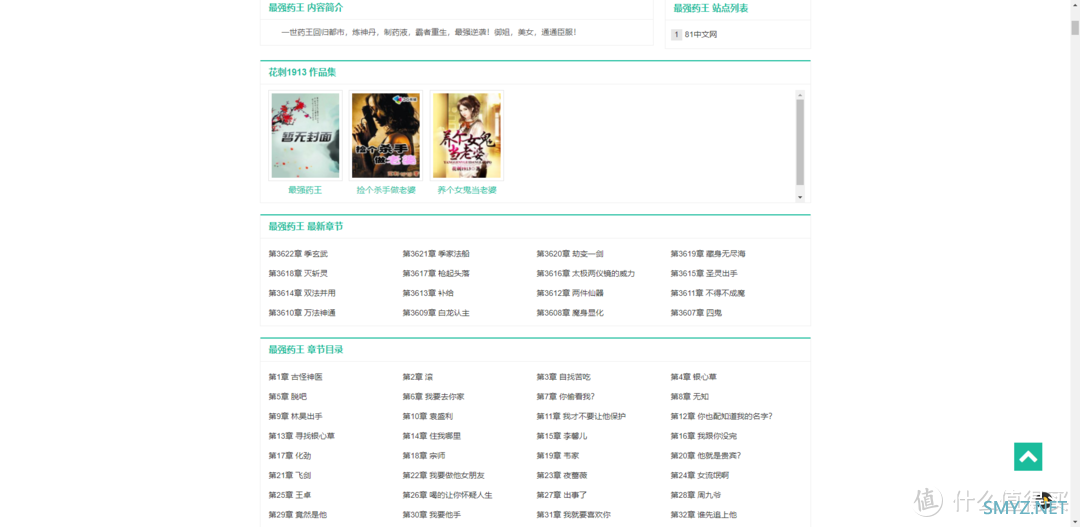The width and height of the screenshot is (1080, 527).
Task: Open chapter 第9章 林昊出手
Action: pos(295,417)
